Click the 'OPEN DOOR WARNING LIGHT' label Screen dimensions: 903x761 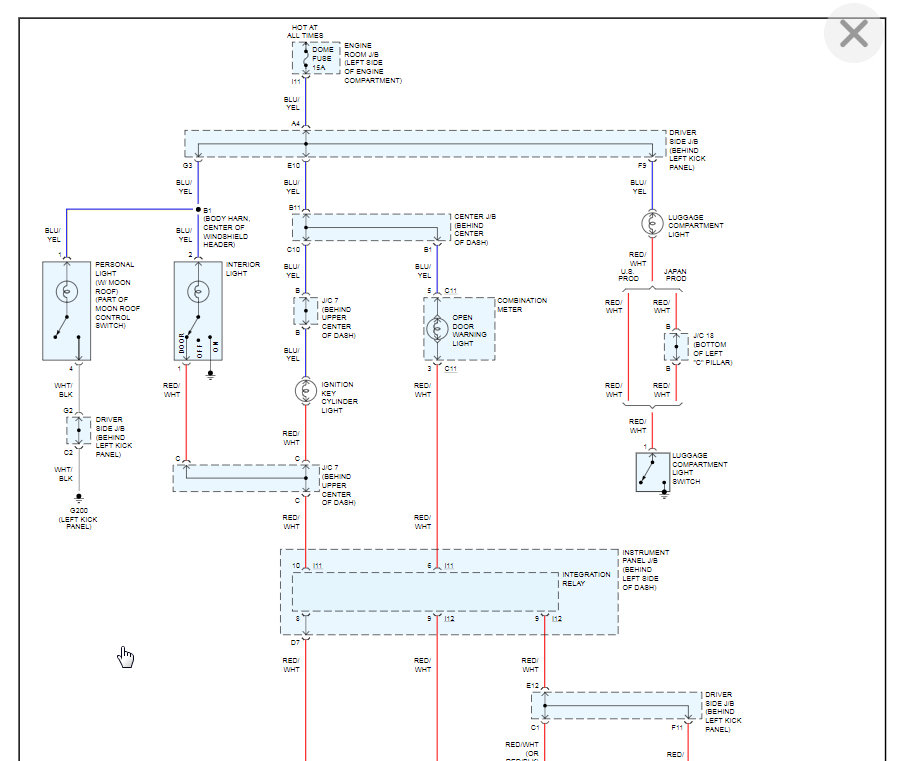[469, 331]
